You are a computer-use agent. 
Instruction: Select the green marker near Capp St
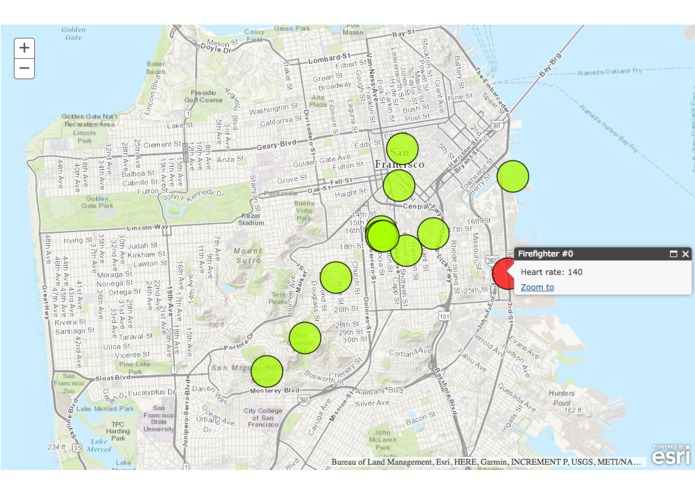408,251
